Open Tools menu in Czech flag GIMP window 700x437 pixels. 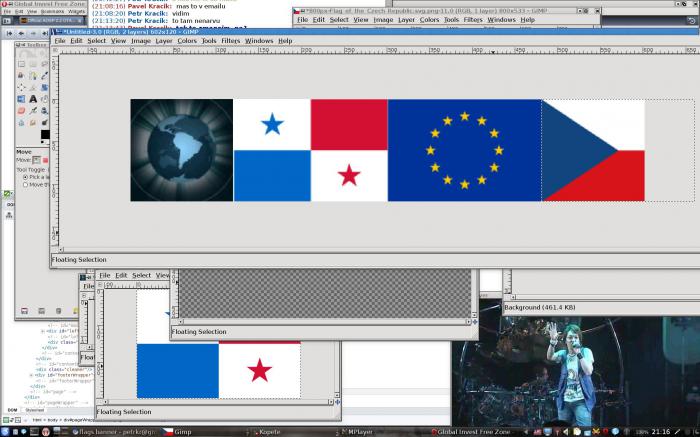coord(451,20)
